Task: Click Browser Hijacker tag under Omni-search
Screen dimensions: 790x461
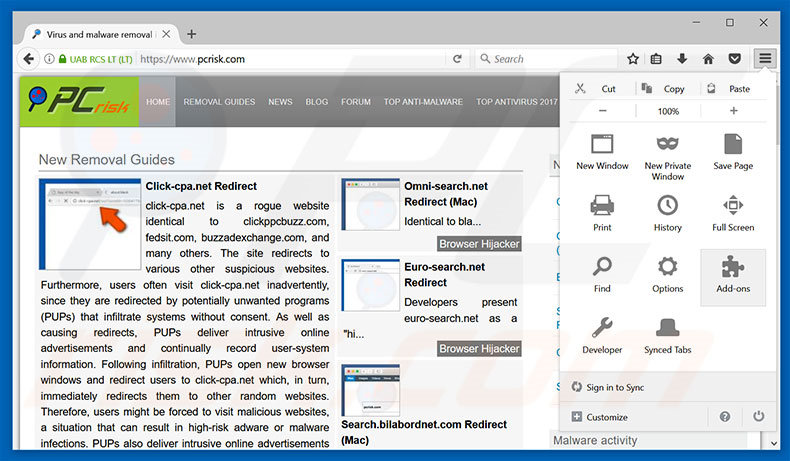Action: point(479,244)
